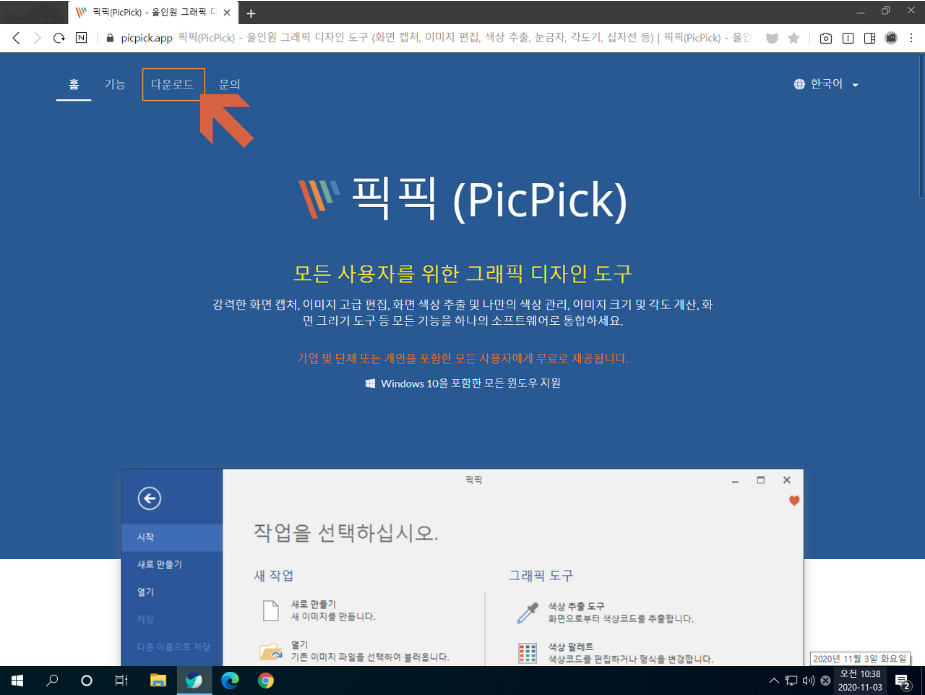The image size is (925, 695).
Task: Bookmark page with the star icon
Action: [x=793, y=38]
